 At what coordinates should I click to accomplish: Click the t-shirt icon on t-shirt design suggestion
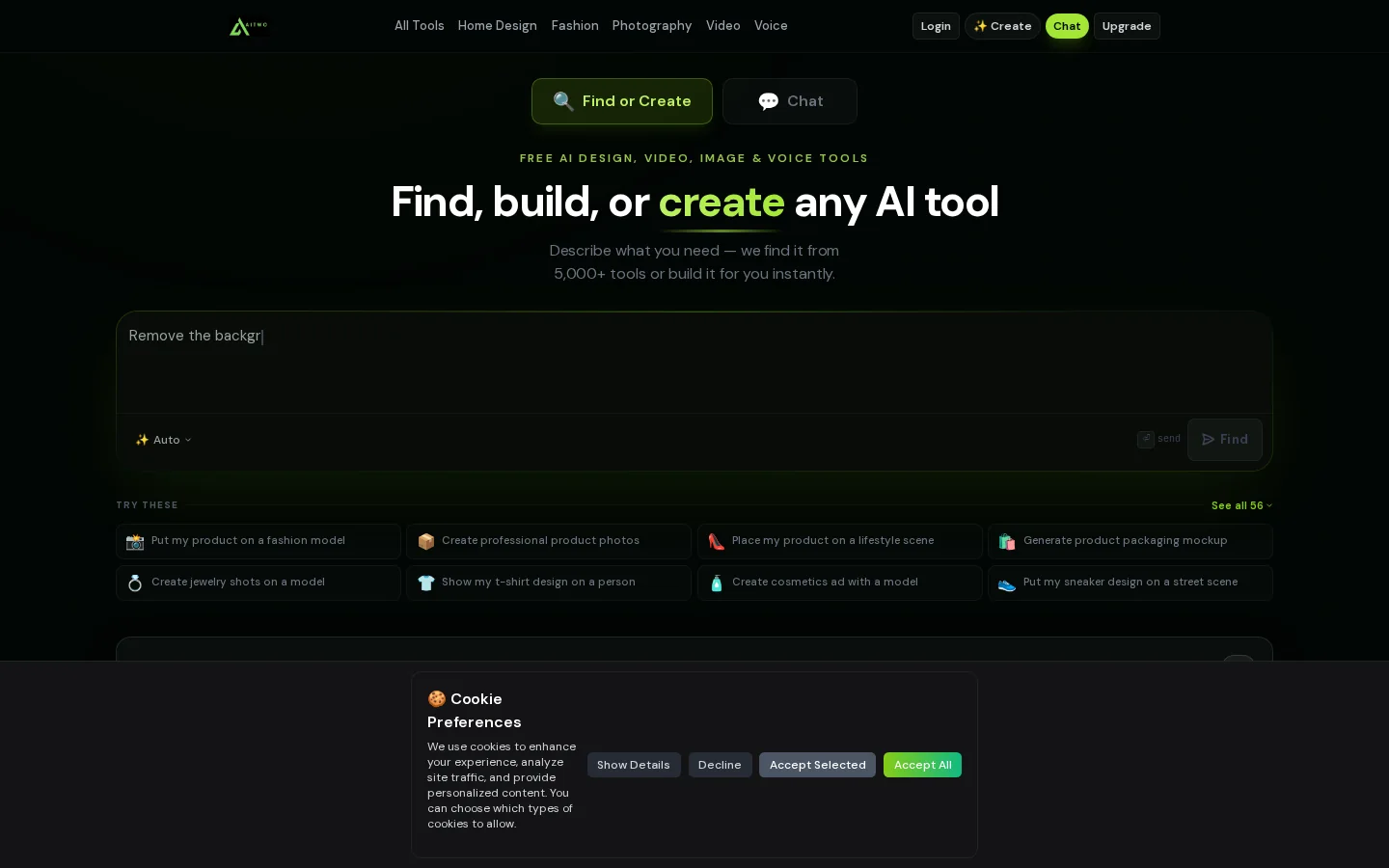[425, 583]
